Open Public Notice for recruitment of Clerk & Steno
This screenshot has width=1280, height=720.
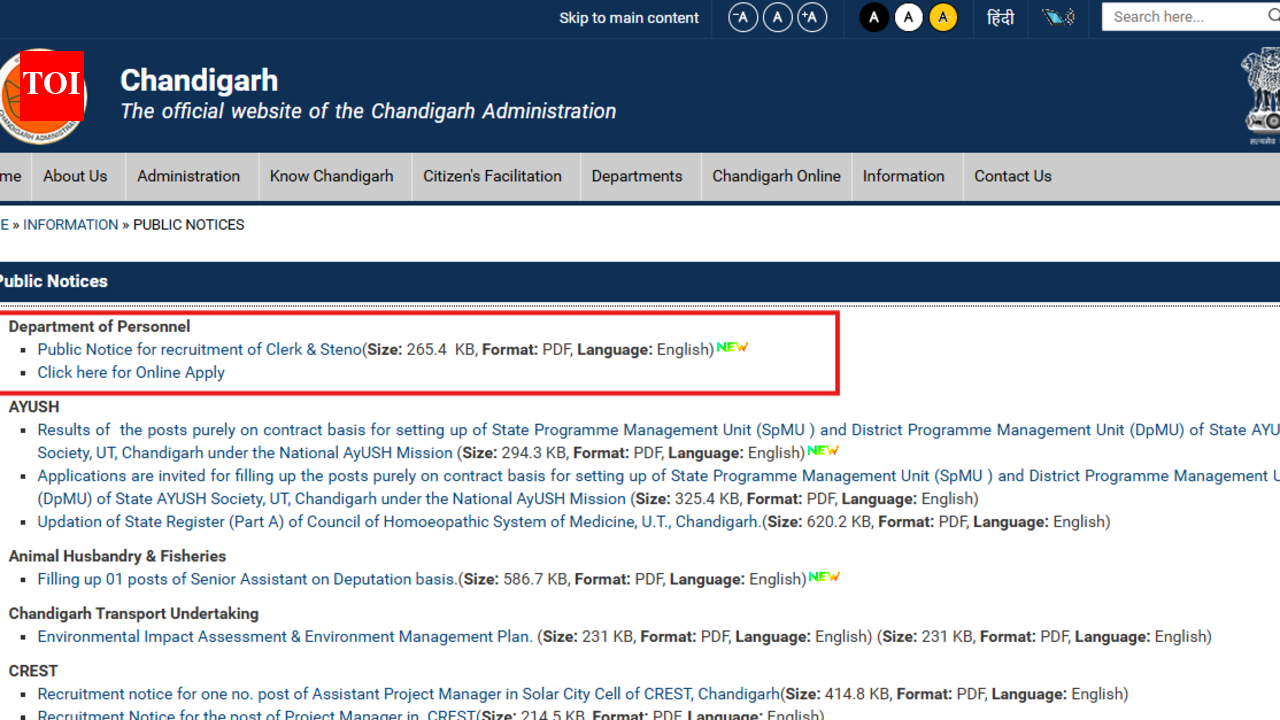click(199, 349)
